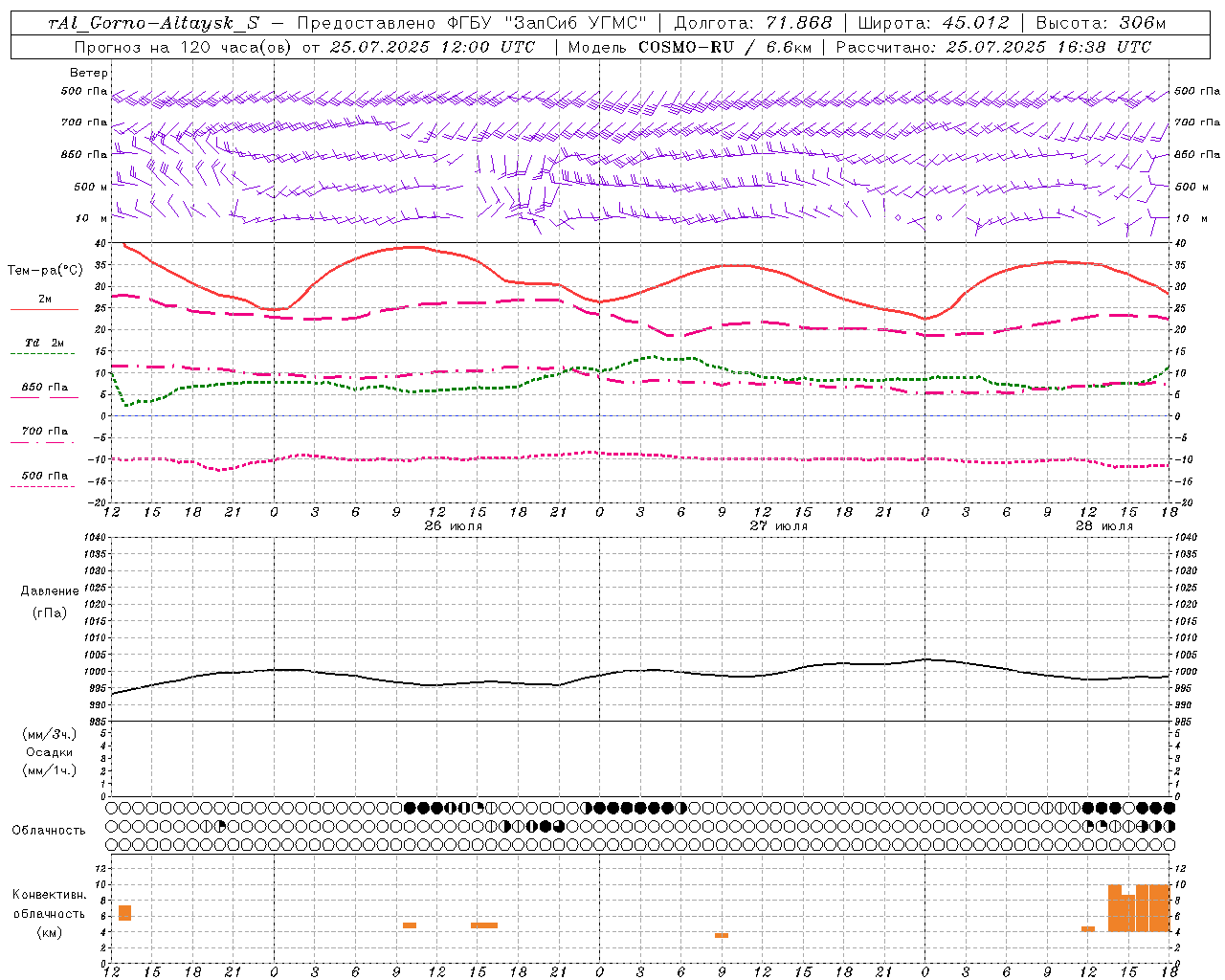The image size is (1225, 980).
Task: Click the 500 м wind level label at left
Action: (92, 187)
